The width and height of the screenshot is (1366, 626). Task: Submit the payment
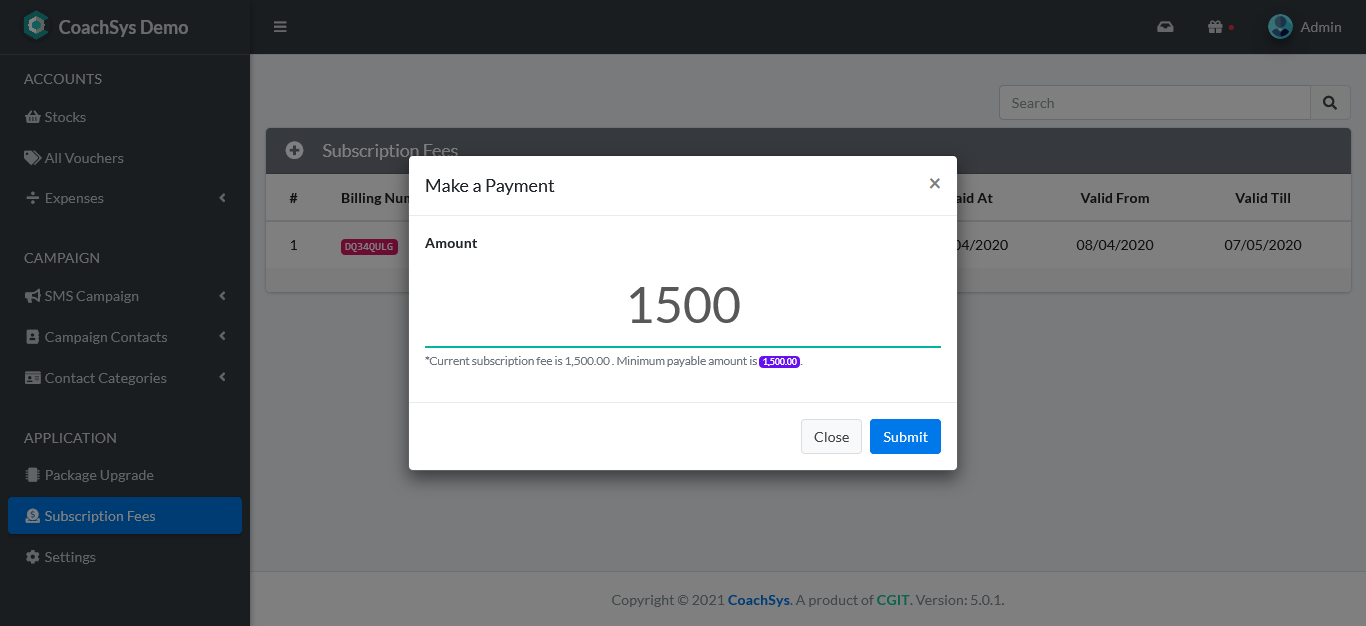(905, 437)
